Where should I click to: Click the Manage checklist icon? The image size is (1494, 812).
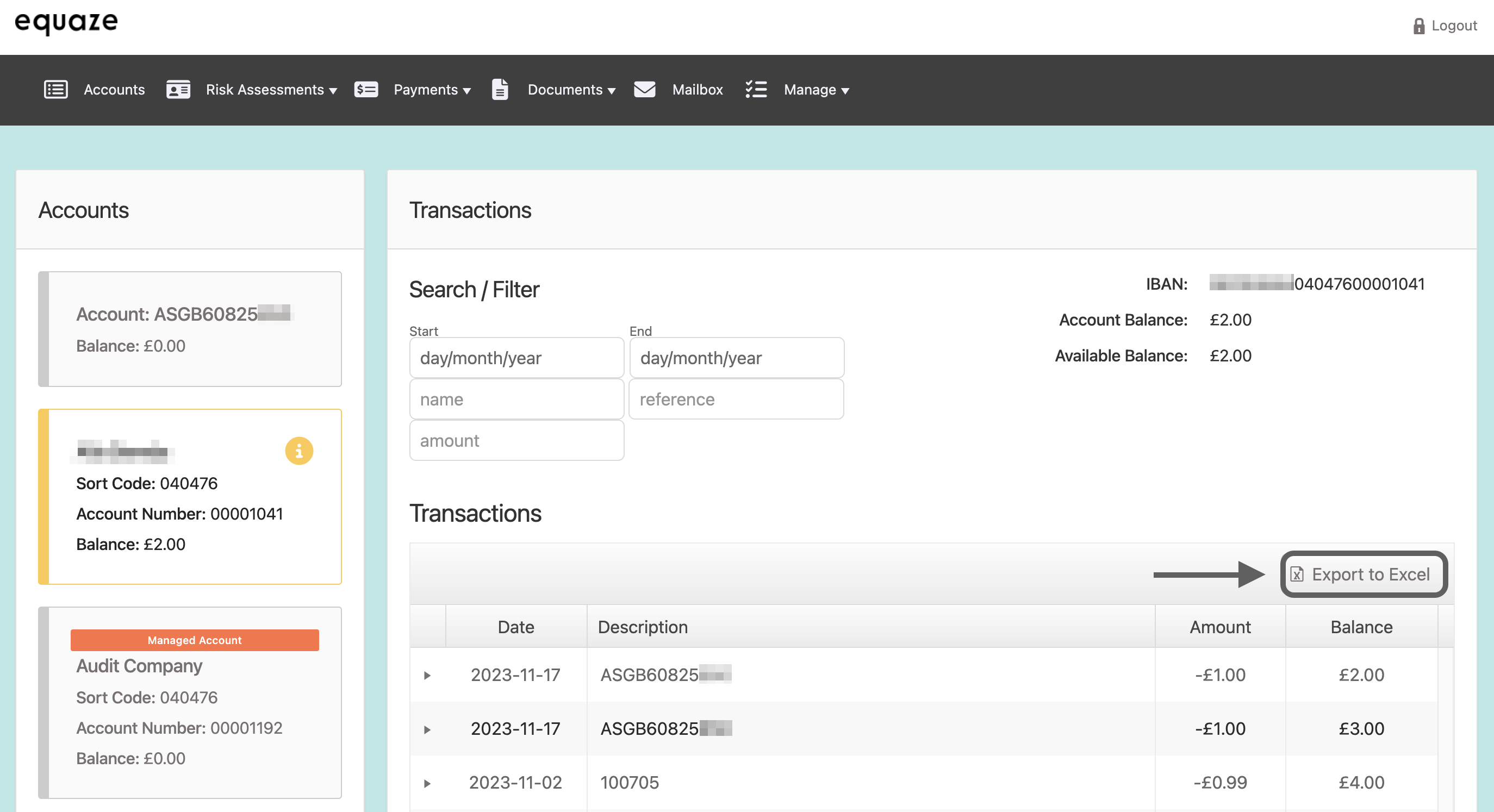pyautogui.click(x=756, y=89)
